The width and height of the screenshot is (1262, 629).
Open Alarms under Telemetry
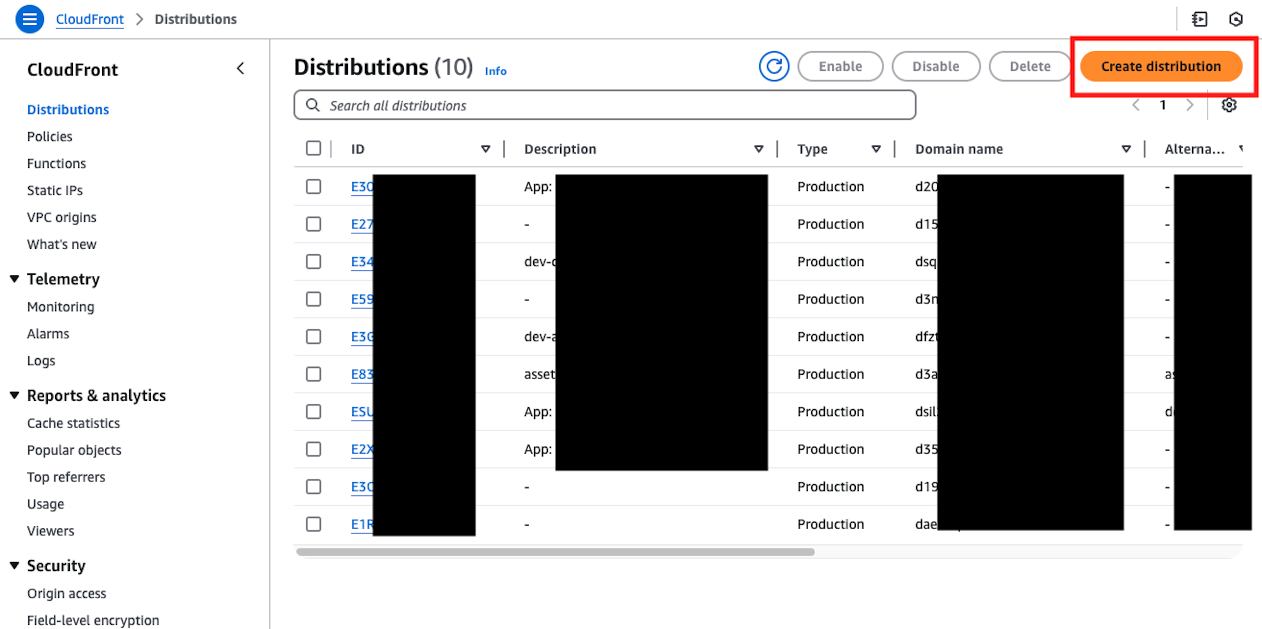click(48, 334)
